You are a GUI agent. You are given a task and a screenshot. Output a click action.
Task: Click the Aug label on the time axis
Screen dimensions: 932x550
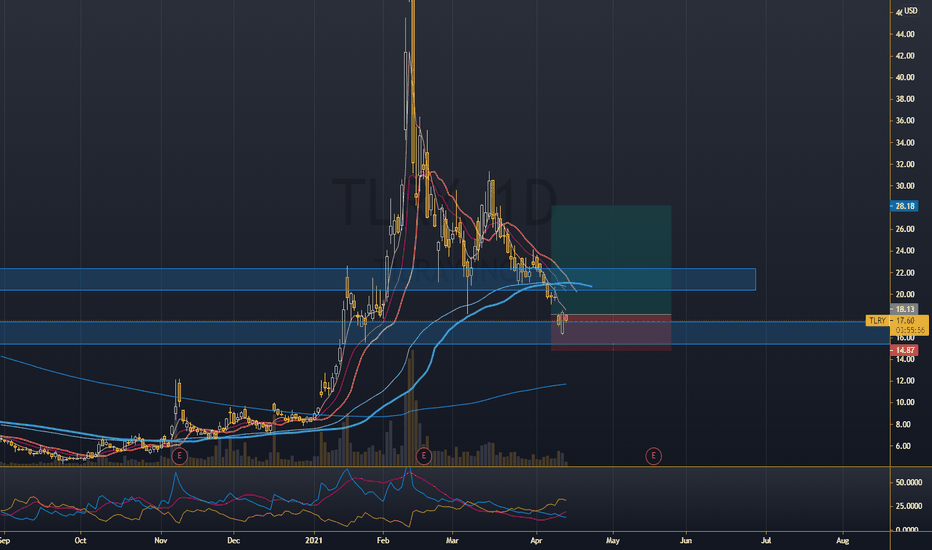[x=843, y=540]
